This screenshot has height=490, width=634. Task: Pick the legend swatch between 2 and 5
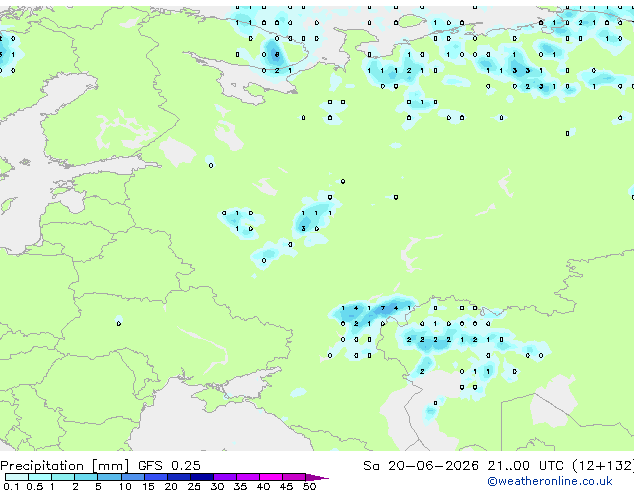(86, 477)
